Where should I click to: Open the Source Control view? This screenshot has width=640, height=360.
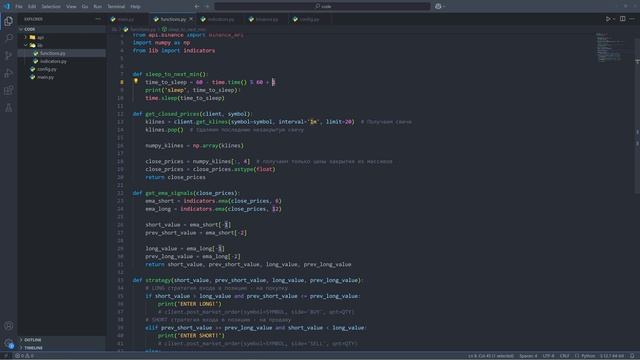(x=9, y=56)
